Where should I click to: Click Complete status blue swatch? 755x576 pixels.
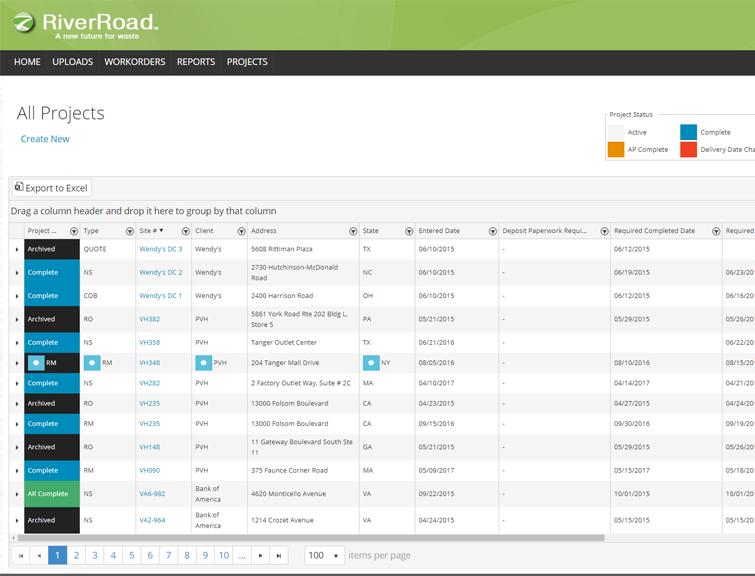(x=689, y=132)
